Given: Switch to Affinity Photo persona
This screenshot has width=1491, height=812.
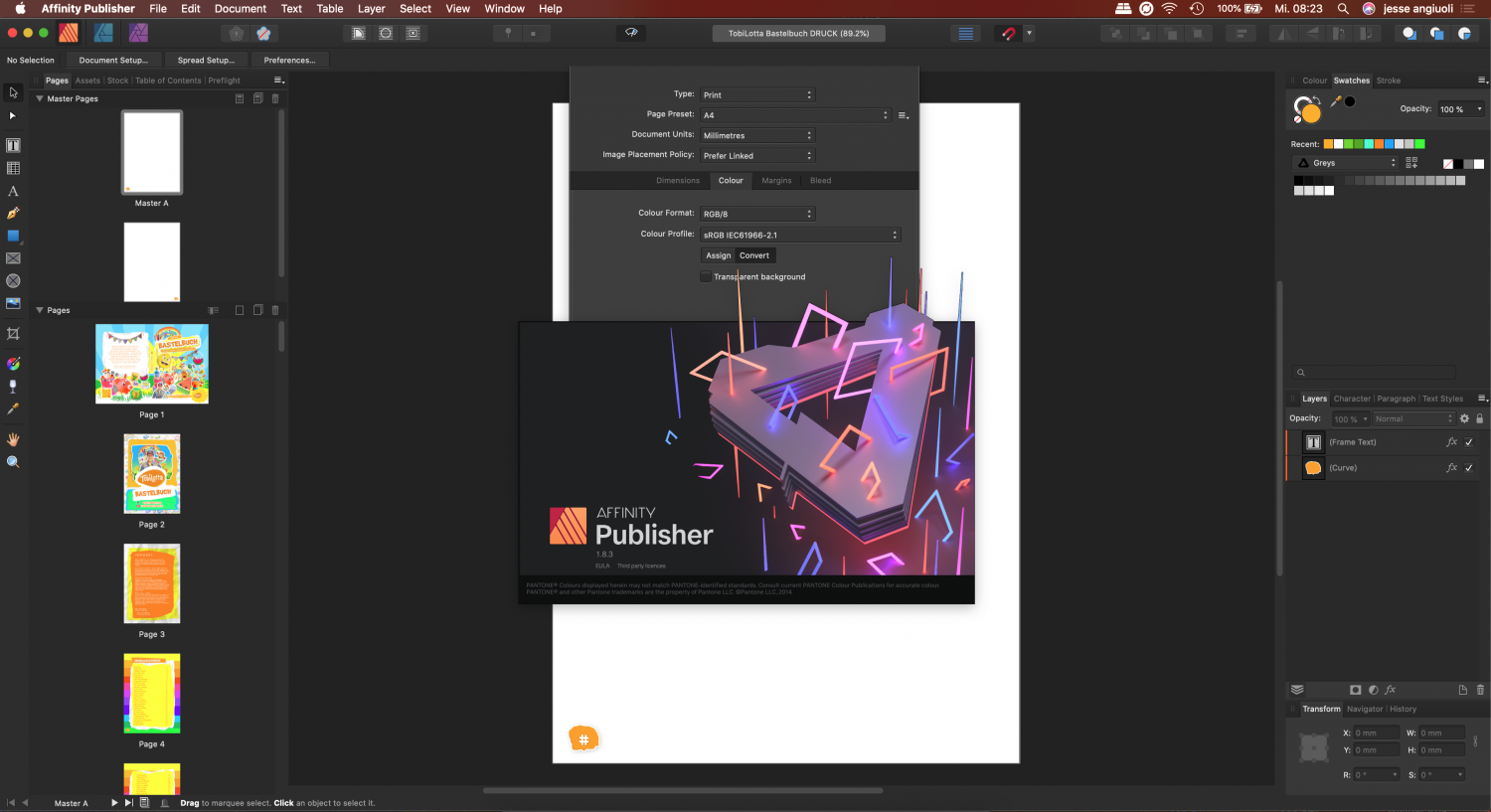Looking at the screenshot, I should pos(138,33).
